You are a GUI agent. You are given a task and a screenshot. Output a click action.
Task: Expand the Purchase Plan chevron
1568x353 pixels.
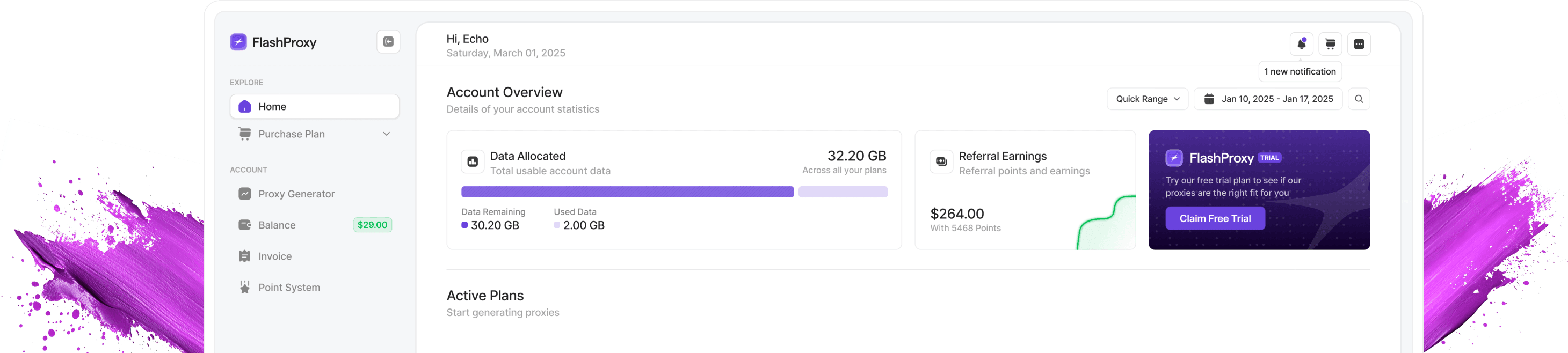click(x=387, y=134)
